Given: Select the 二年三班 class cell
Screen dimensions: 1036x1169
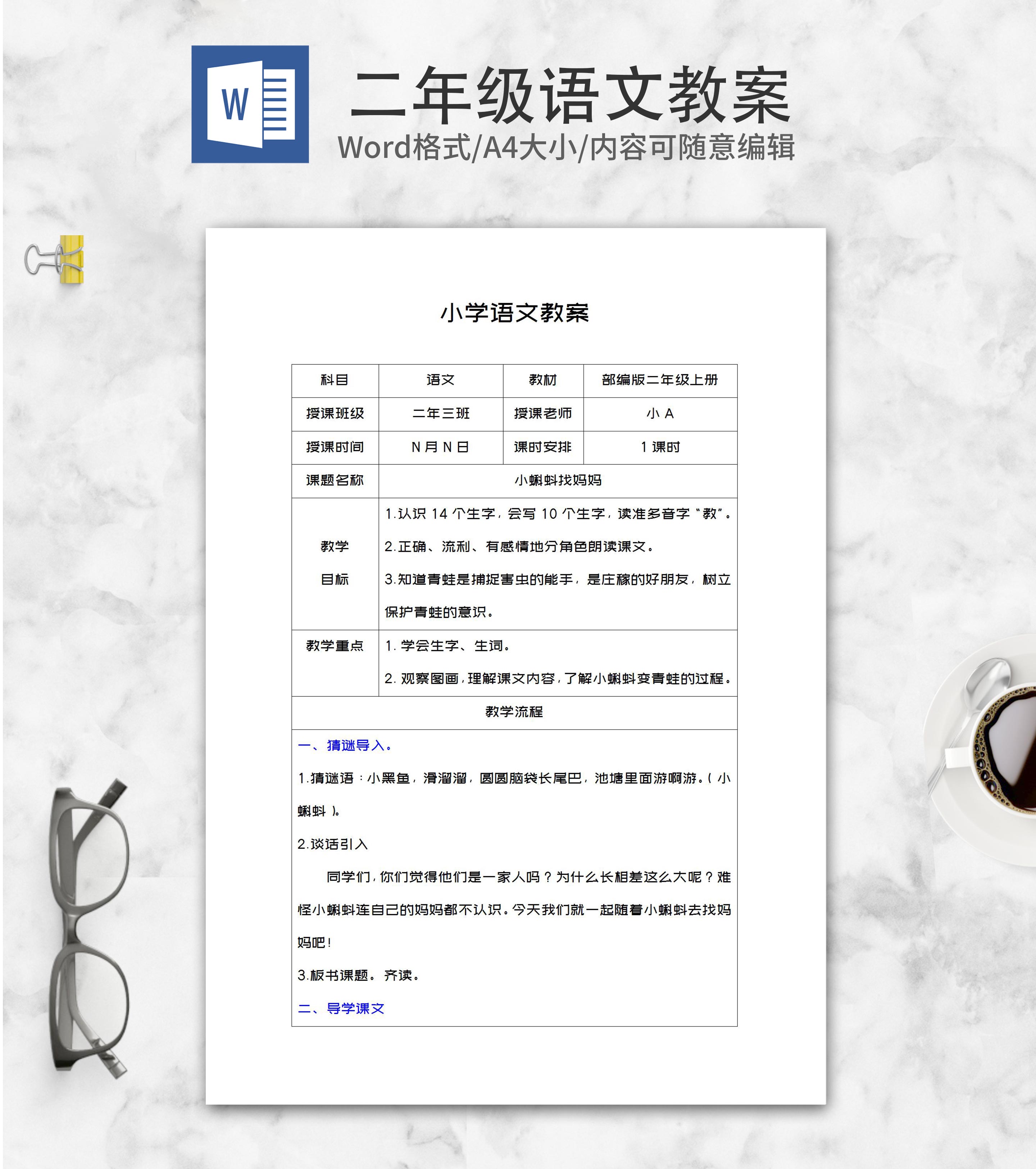Looking at the screenshot, I should pos(441,414).
